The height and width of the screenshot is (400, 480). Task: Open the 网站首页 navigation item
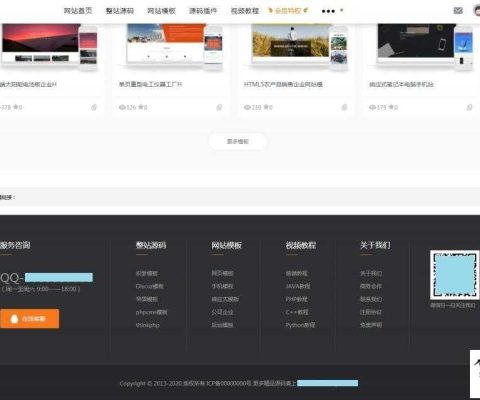point(78,11)
